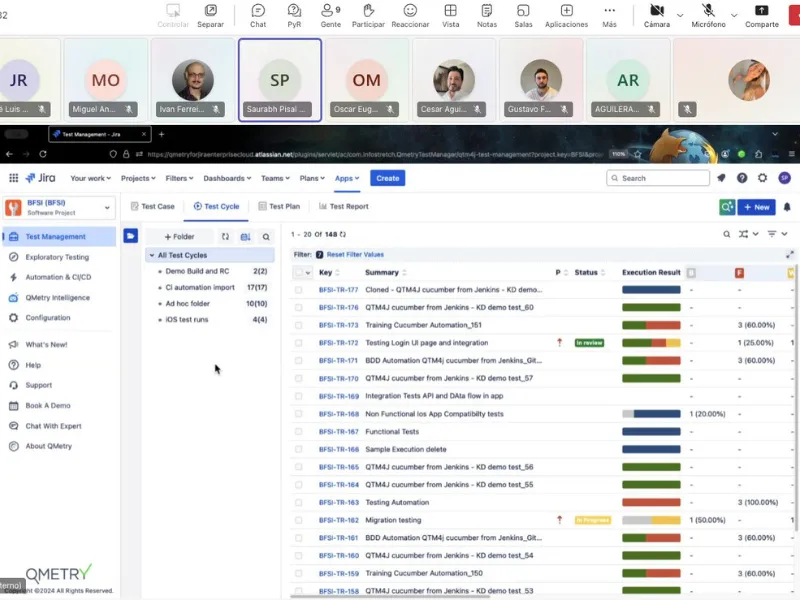The width and height of the screenshot is (800, 600).
Task: Open search in the test cycles folder panel
Action: tap(266, 236)
